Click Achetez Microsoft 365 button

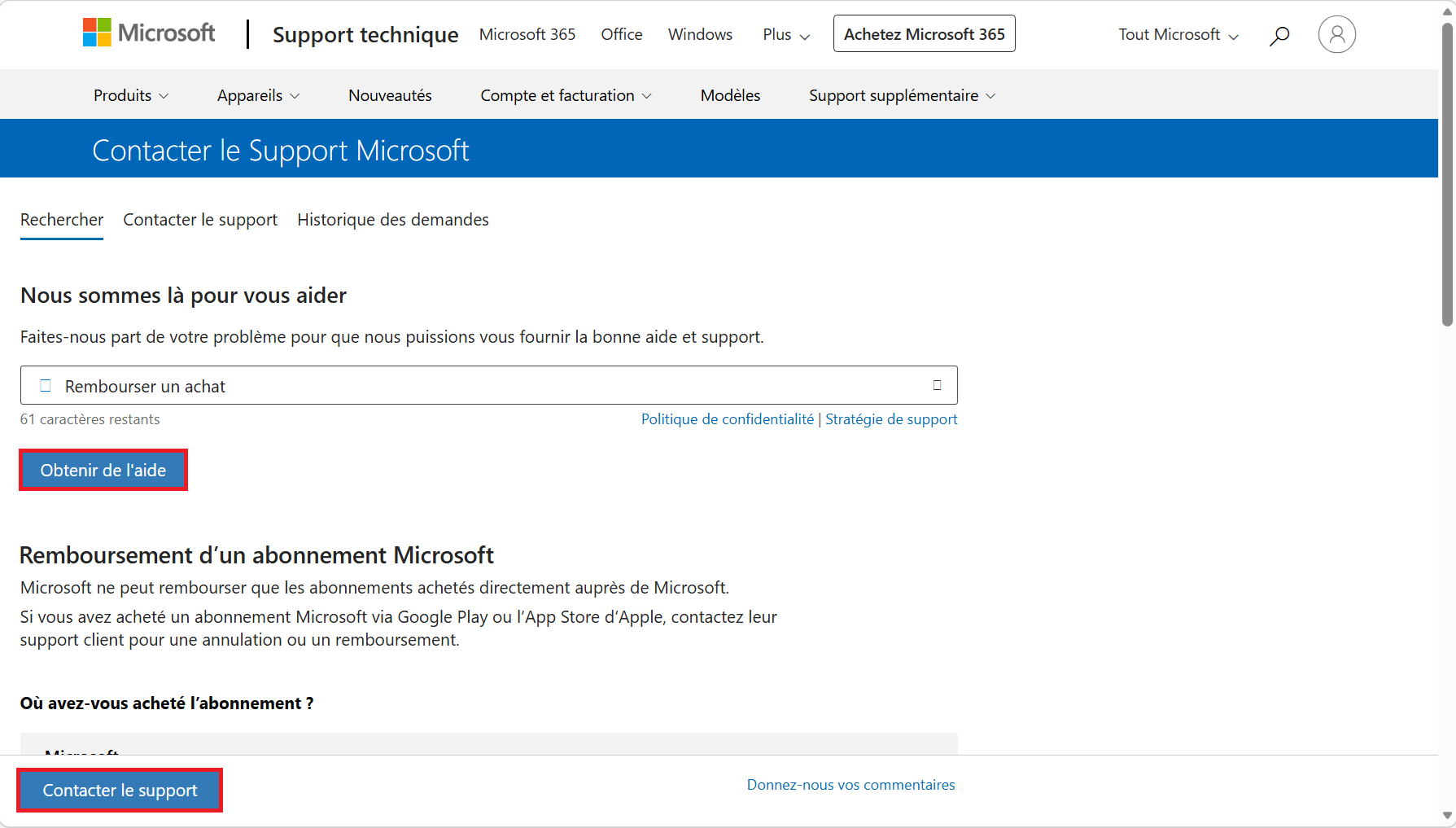(925, 33)
